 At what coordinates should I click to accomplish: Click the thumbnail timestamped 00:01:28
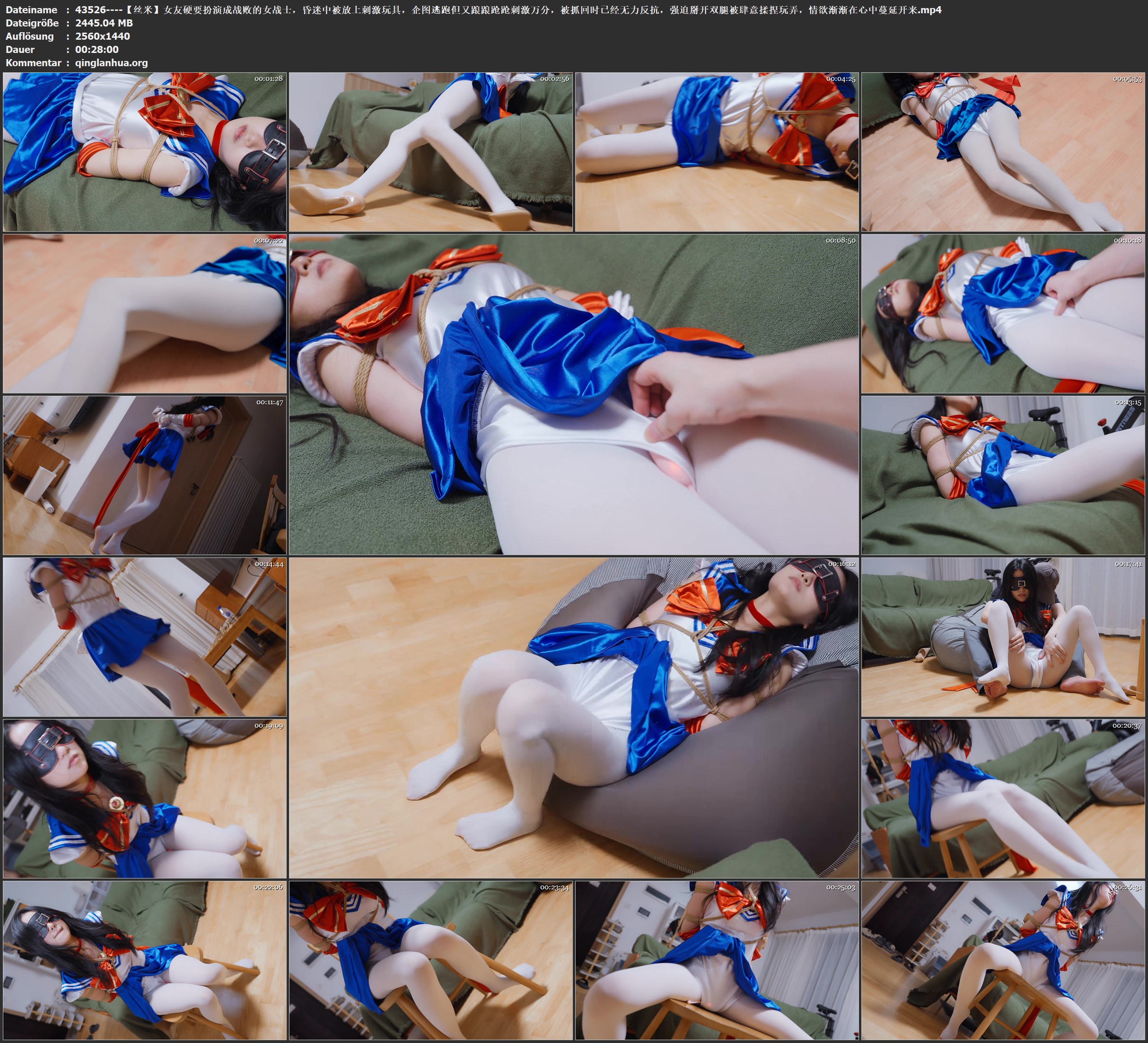pos(145,151)
